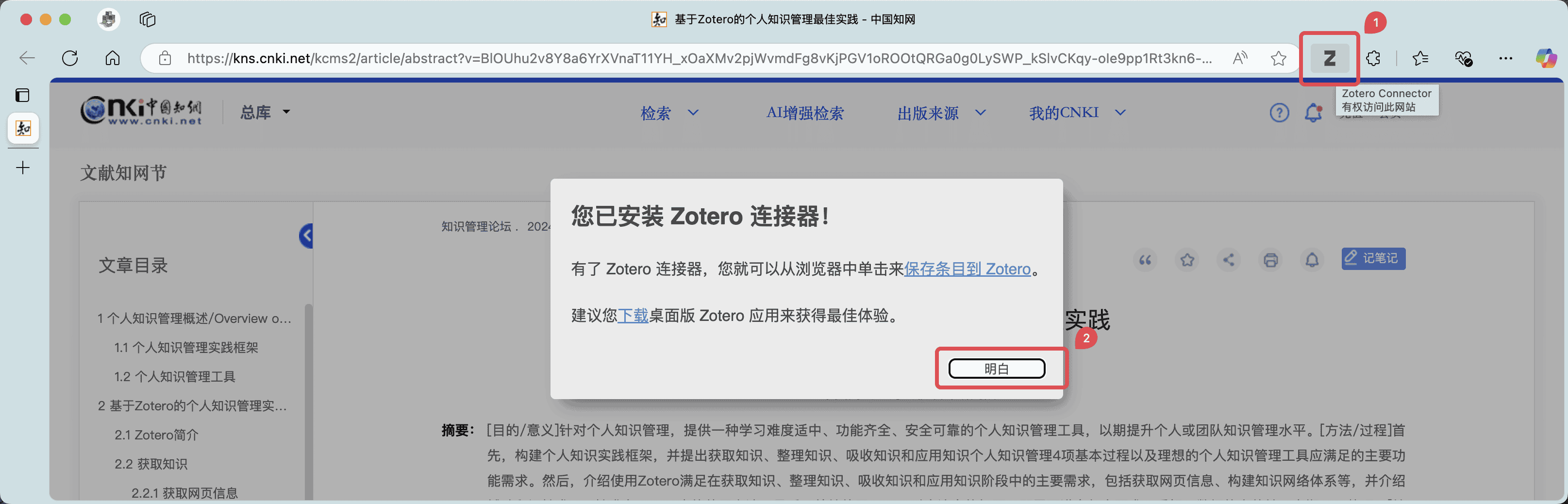
Task: Toggle the article update alert bell
Action: point(1312,259)
